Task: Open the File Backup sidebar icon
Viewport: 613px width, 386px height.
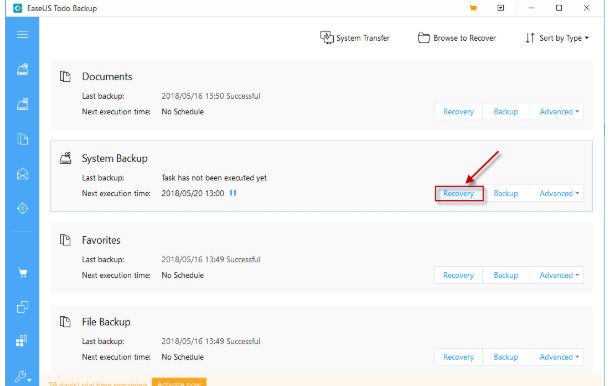Action: point(22,139)
